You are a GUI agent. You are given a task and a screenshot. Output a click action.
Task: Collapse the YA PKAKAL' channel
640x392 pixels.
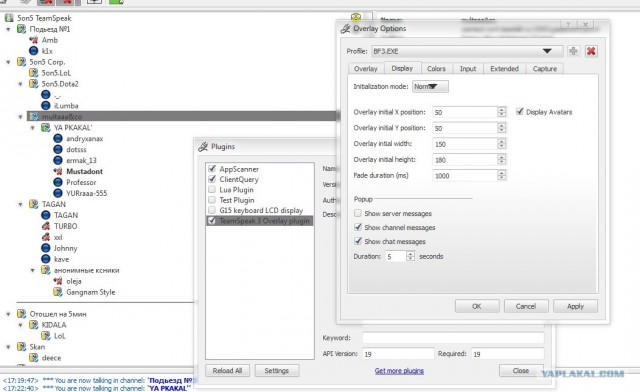[33, 128]
